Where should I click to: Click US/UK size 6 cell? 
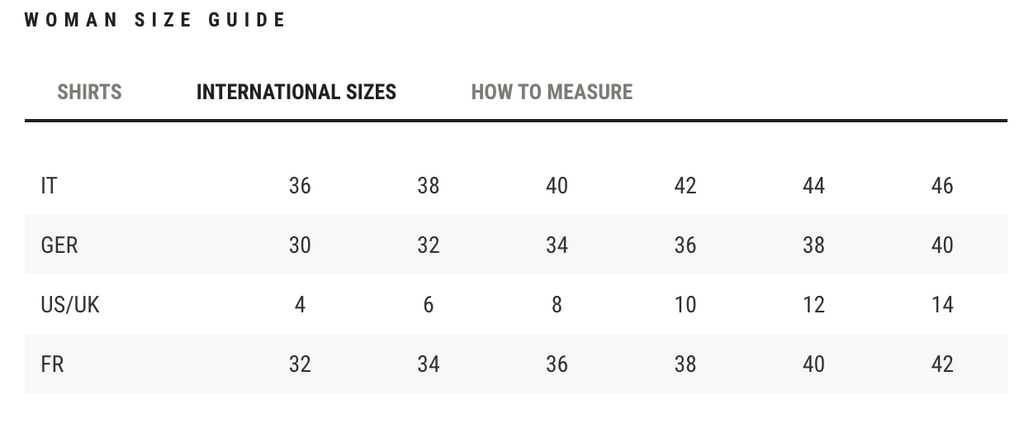[428, 305]
